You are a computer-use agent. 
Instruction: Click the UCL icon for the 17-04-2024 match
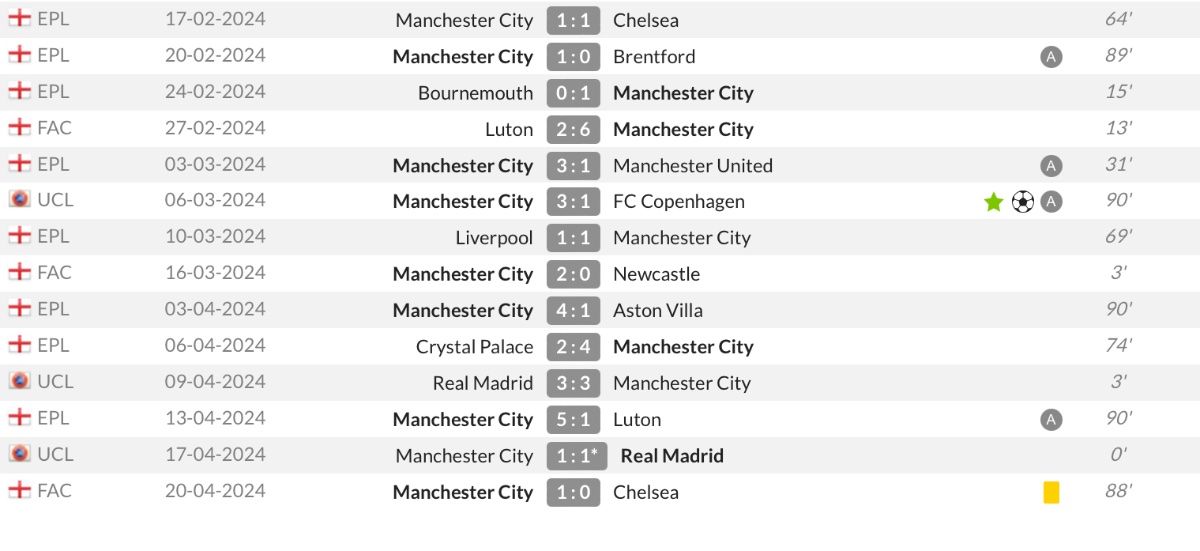pyautogui.click(x=19, y=454)
